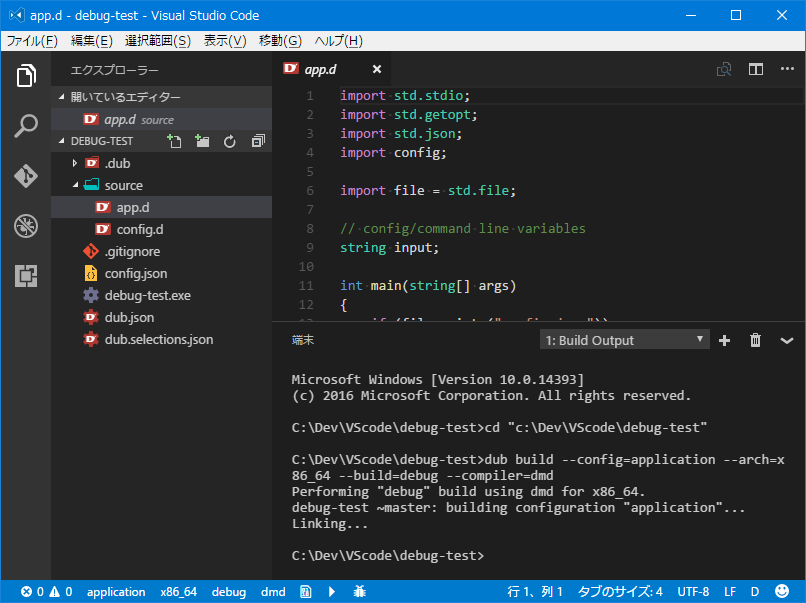
Task: Click the debug bug icon in status bar
Action: click(359, 592)
